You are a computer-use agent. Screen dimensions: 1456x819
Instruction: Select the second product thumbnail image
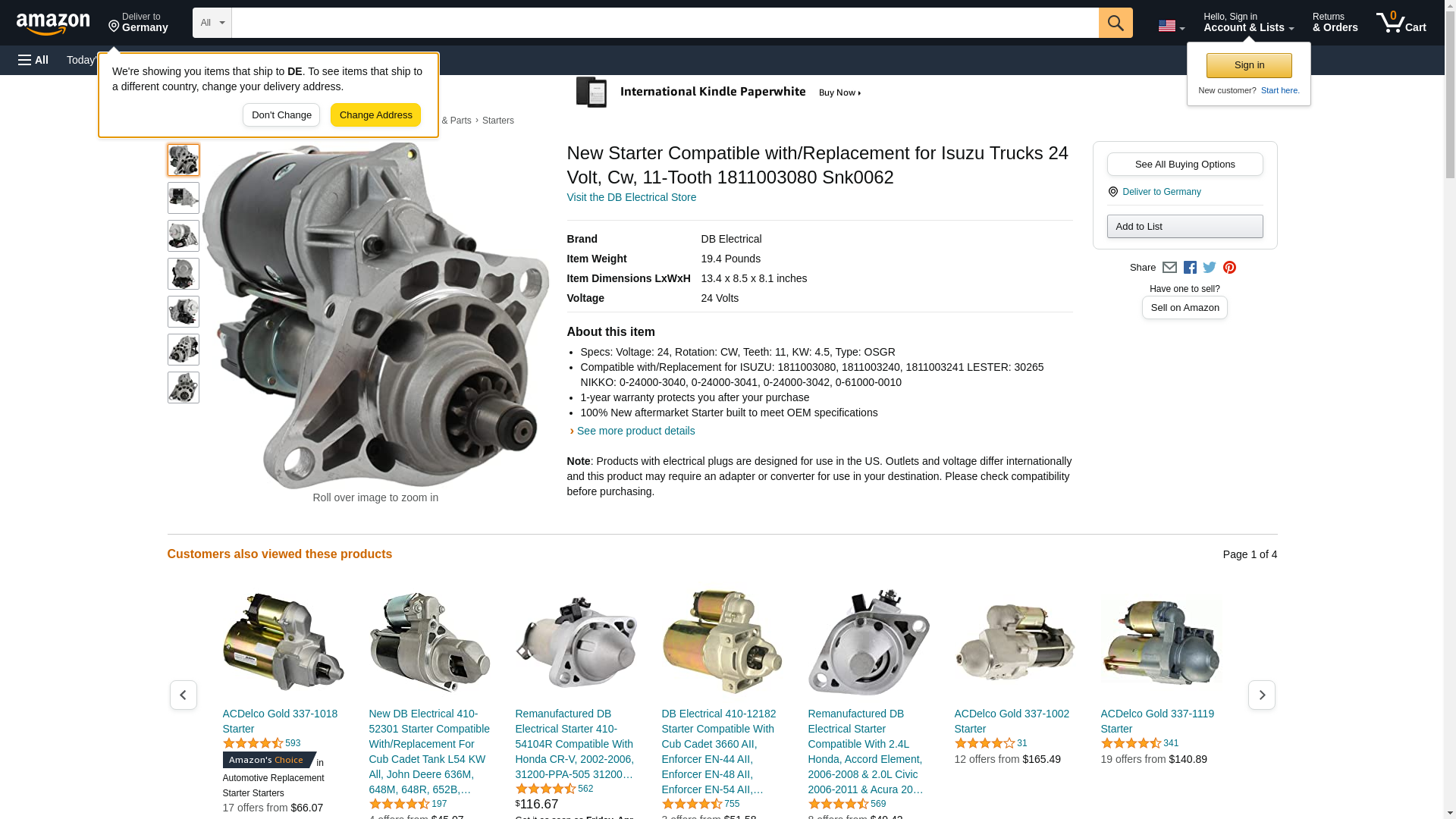pos(183,198)
